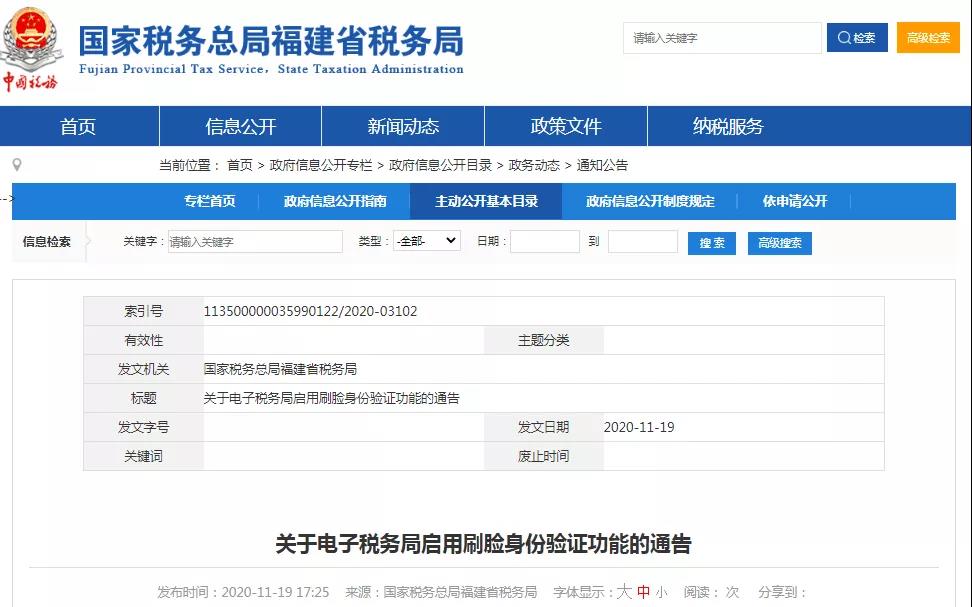Focus the 关键字 input in 信息检索
Image resolution: width=972 pixels, height=607 pixels.
coord(255,242)
